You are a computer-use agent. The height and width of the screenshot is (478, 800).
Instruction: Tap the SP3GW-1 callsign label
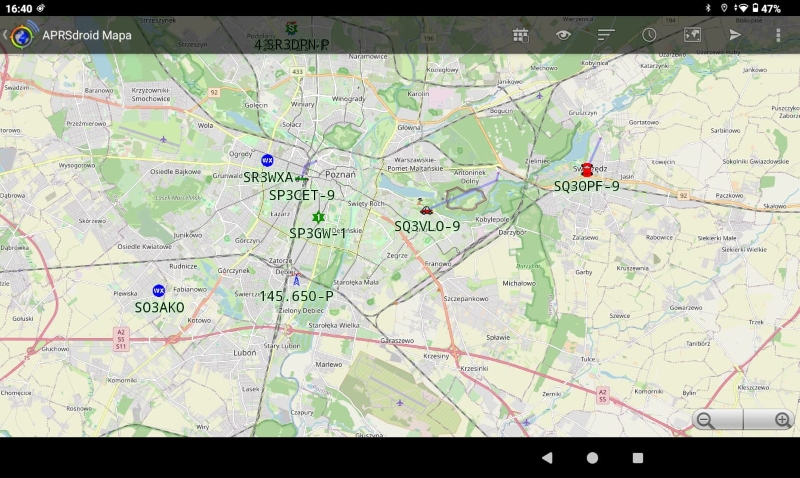click(317, 233)
